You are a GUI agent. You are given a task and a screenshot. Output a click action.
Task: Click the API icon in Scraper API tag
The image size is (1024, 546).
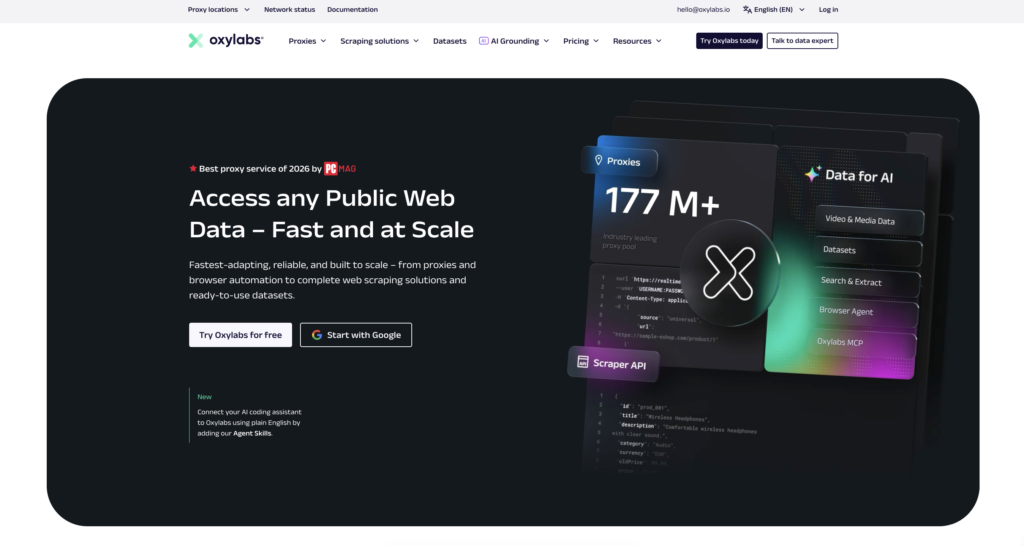coord(583,362)
